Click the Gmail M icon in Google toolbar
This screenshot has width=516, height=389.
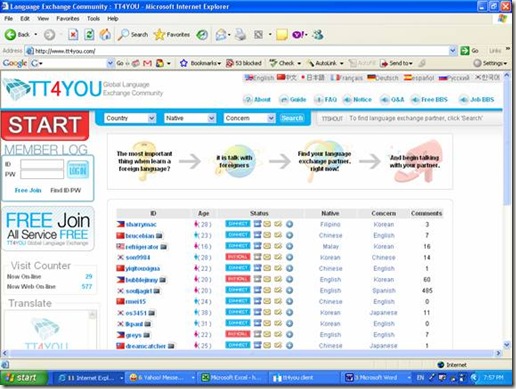(x=147, y=63)
